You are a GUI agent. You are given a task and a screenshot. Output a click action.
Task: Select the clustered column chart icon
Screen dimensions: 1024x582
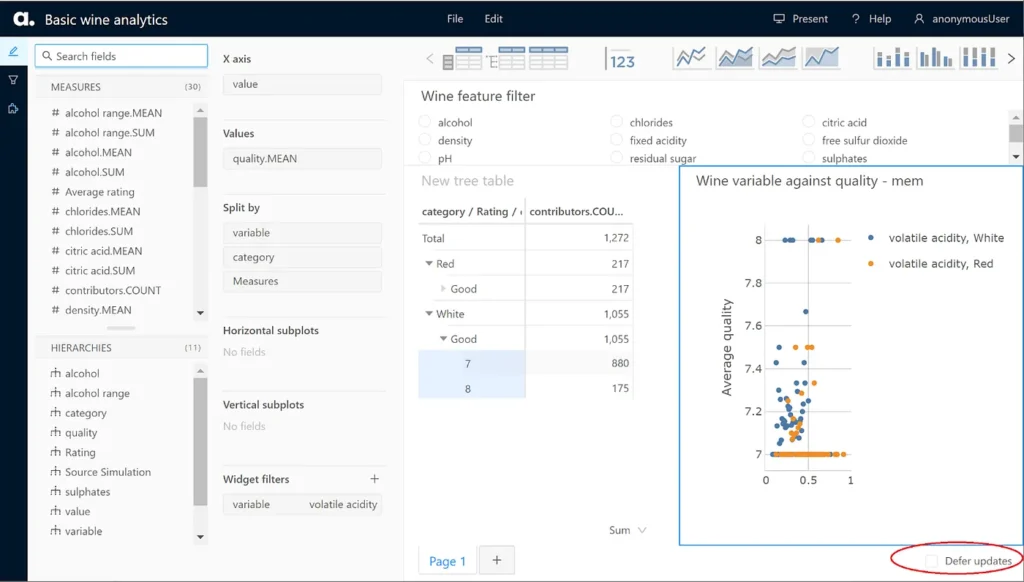[935, 58]
